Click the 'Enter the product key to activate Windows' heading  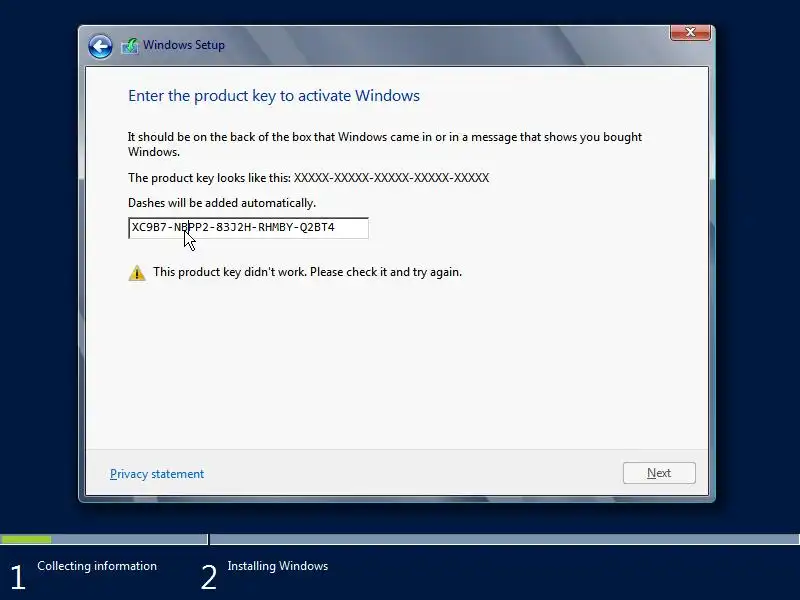tap(273, 96)
